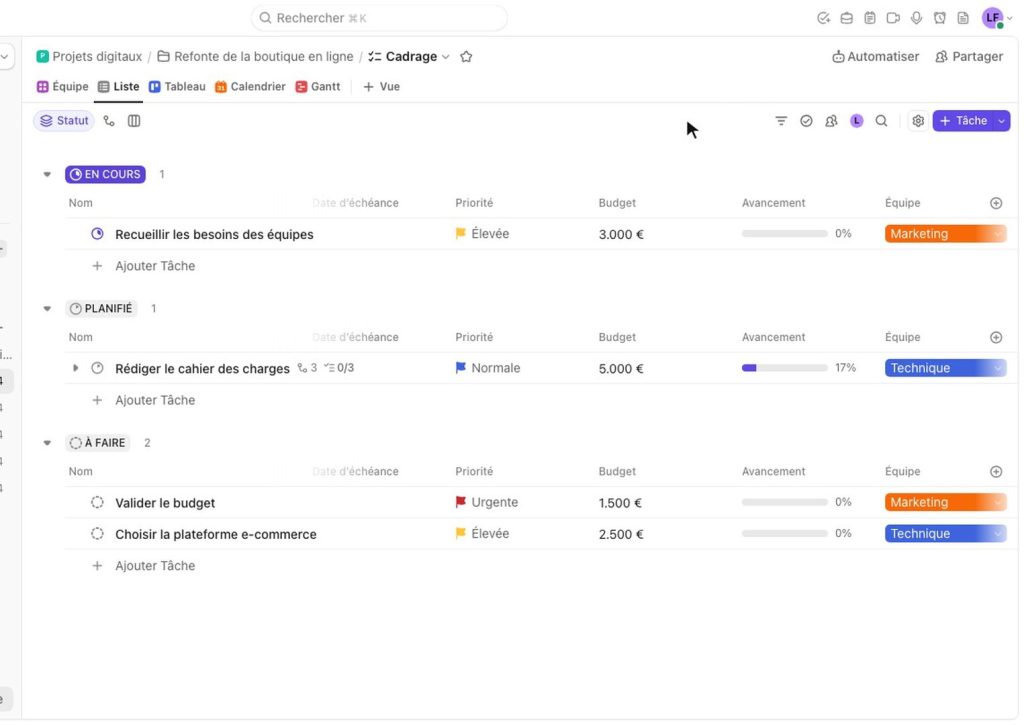Click the purple L avatar filter
The image size is (1024, 725).
click(857, 121)
